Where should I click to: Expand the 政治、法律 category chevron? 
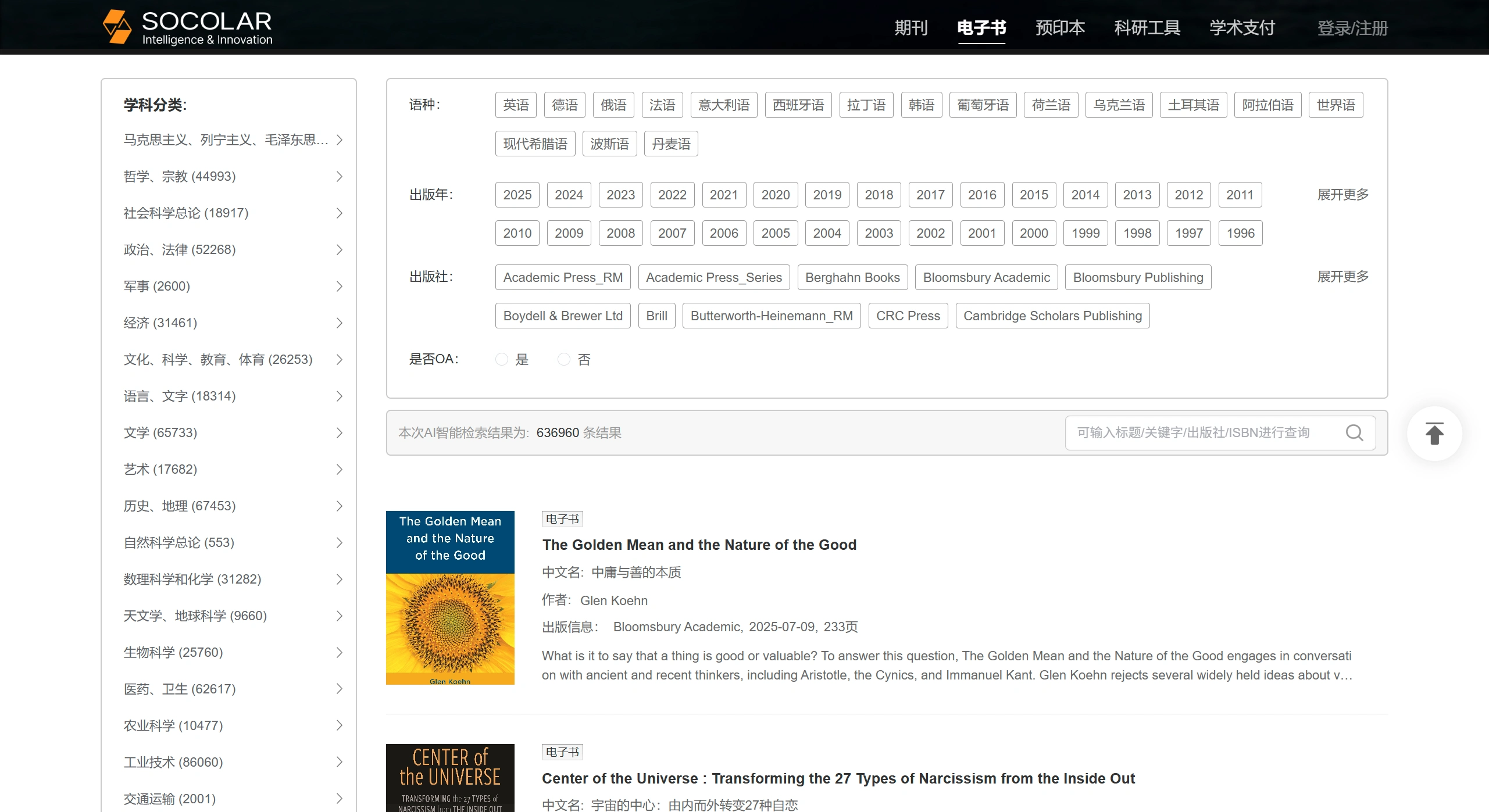click(340, 250)
